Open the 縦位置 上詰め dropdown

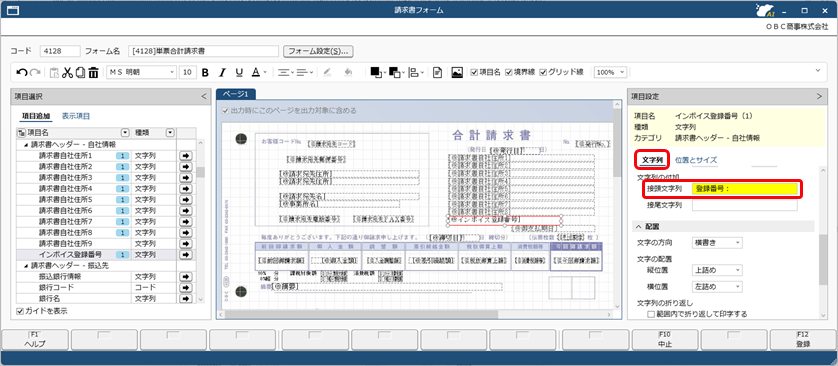pos(717,270)
